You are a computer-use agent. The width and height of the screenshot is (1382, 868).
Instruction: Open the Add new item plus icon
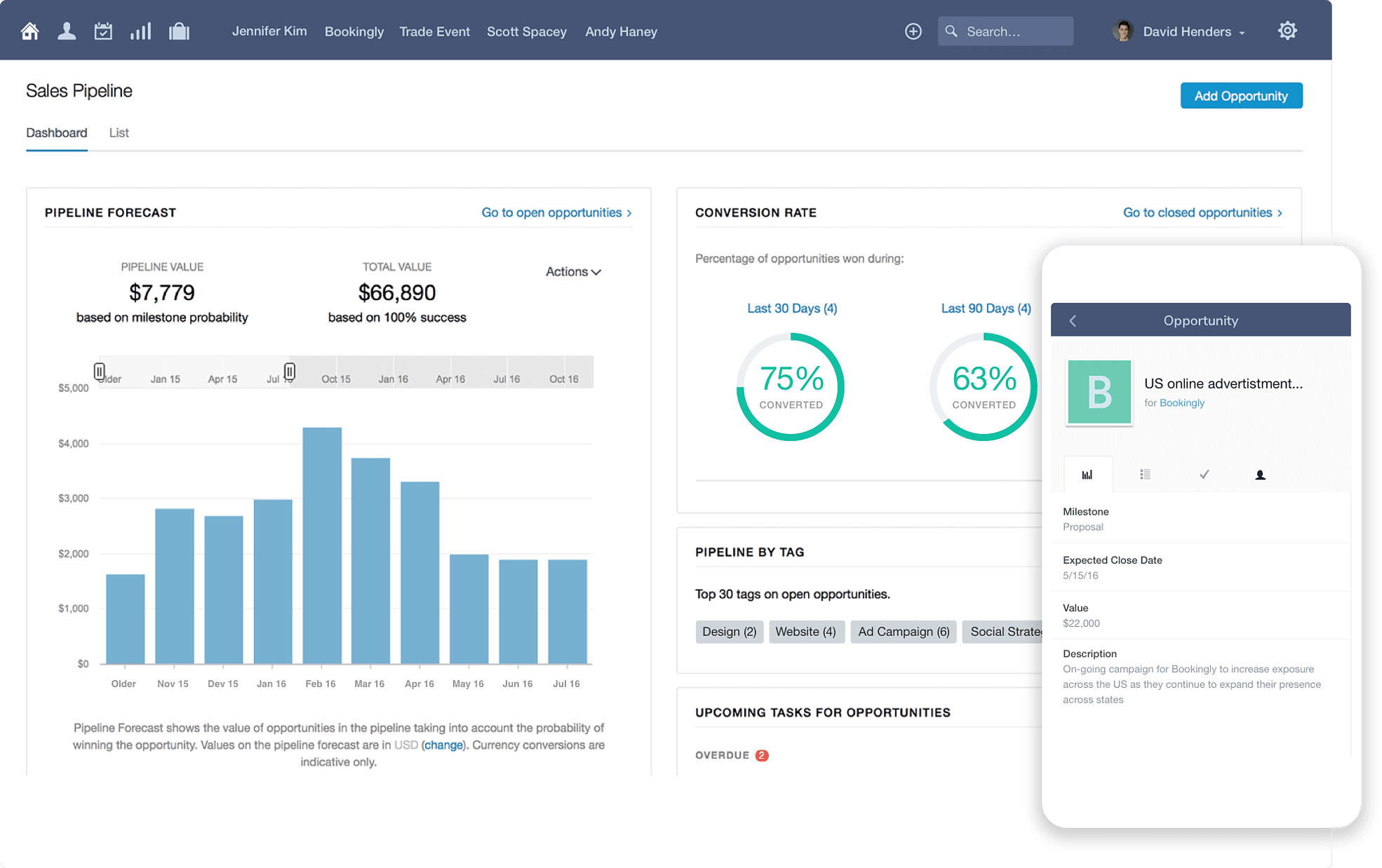[x=913, y=31]
